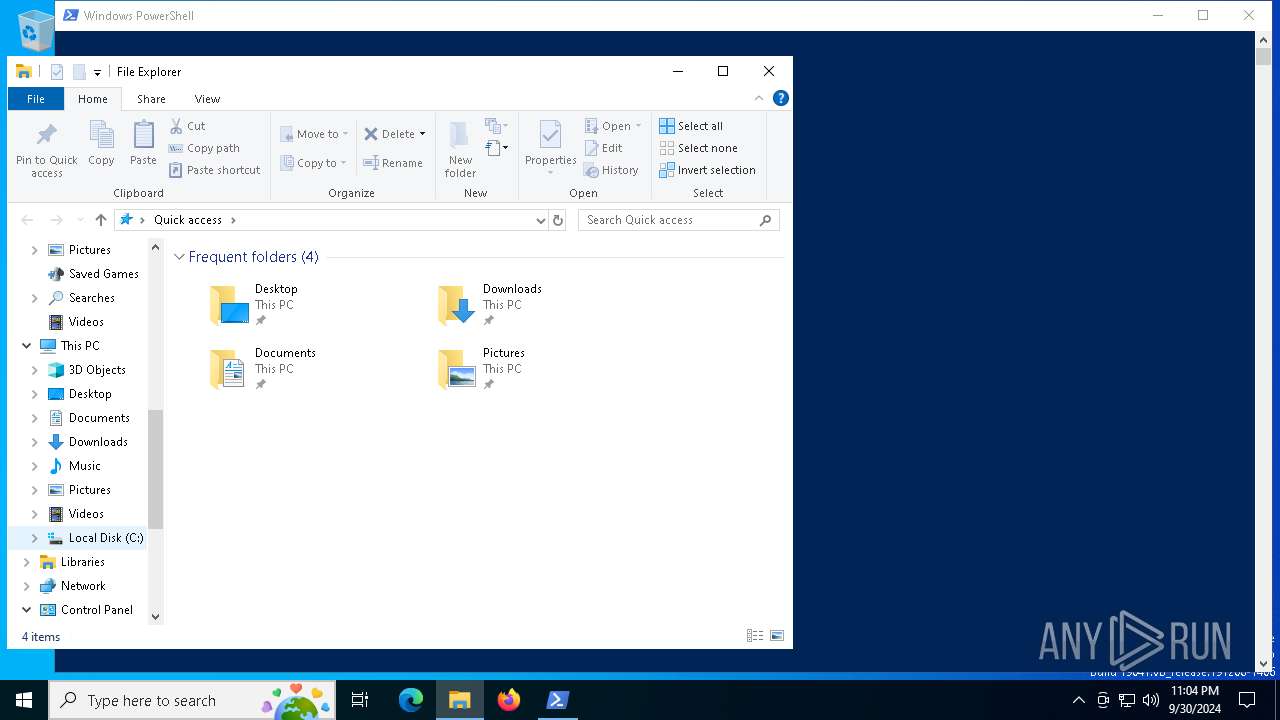
Task: Select Network in navigation tree
Action: [x=83, y=586]
